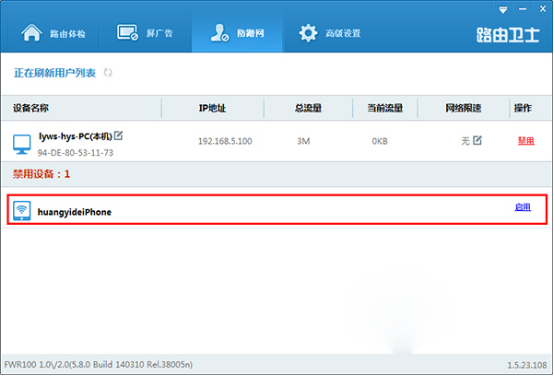Click the user-block icon for 防蹭网

click(x=220, y=33)
